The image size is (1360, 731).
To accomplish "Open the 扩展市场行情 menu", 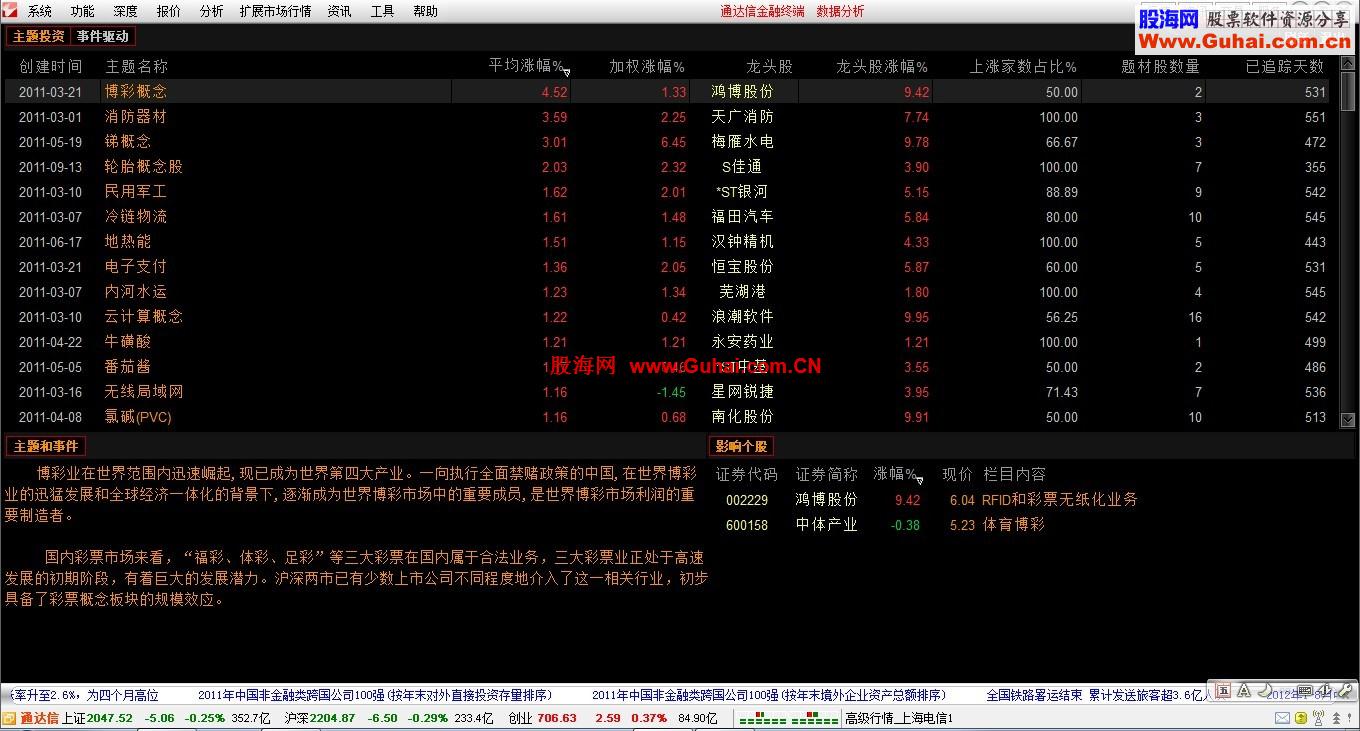I will 275,11.
